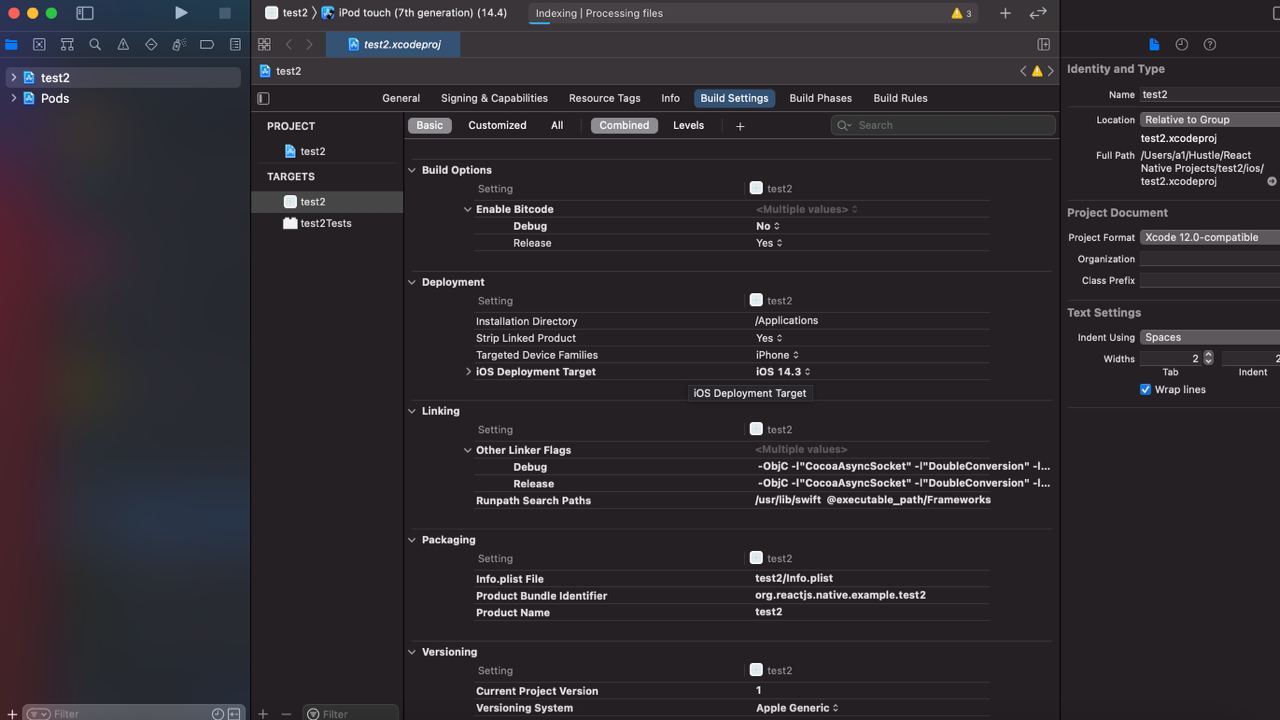Open the Library with plus button
This screenshot has width=1280, height=720.
[1005, 13]
